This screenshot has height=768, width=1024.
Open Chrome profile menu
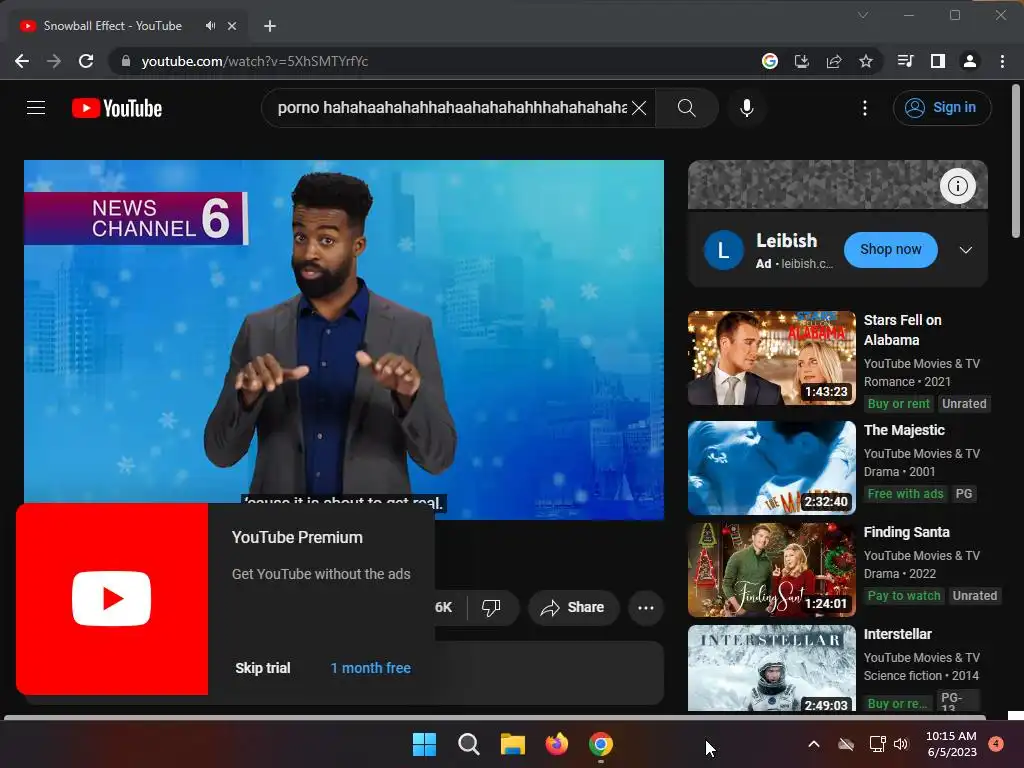tap(969, 61)
